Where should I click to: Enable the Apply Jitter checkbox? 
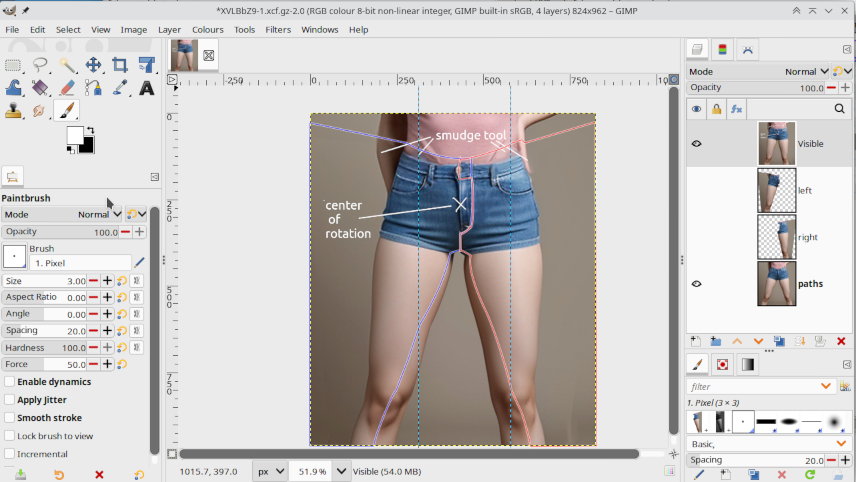tap(10, 400)
